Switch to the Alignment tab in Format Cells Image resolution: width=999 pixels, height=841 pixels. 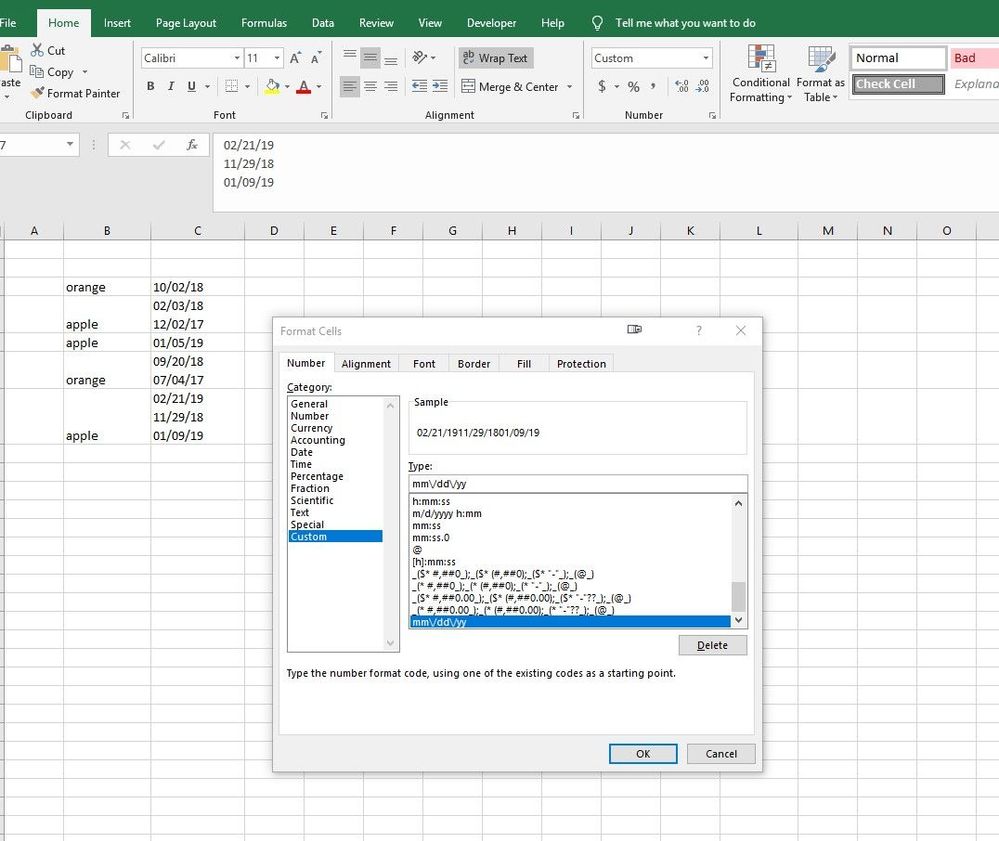366,363
